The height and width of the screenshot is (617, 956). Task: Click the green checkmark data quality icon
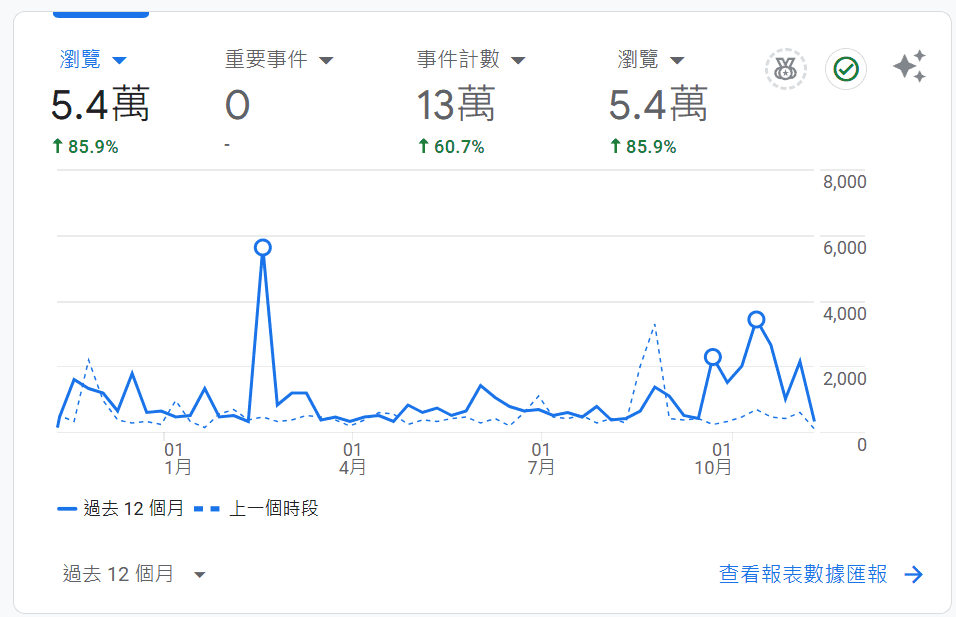click(x=846, y=69)
